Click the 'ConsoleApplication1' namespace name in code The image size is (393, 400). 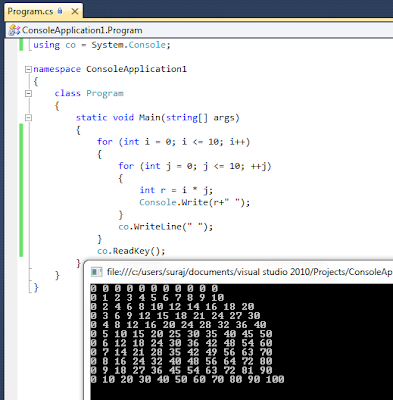136,69
